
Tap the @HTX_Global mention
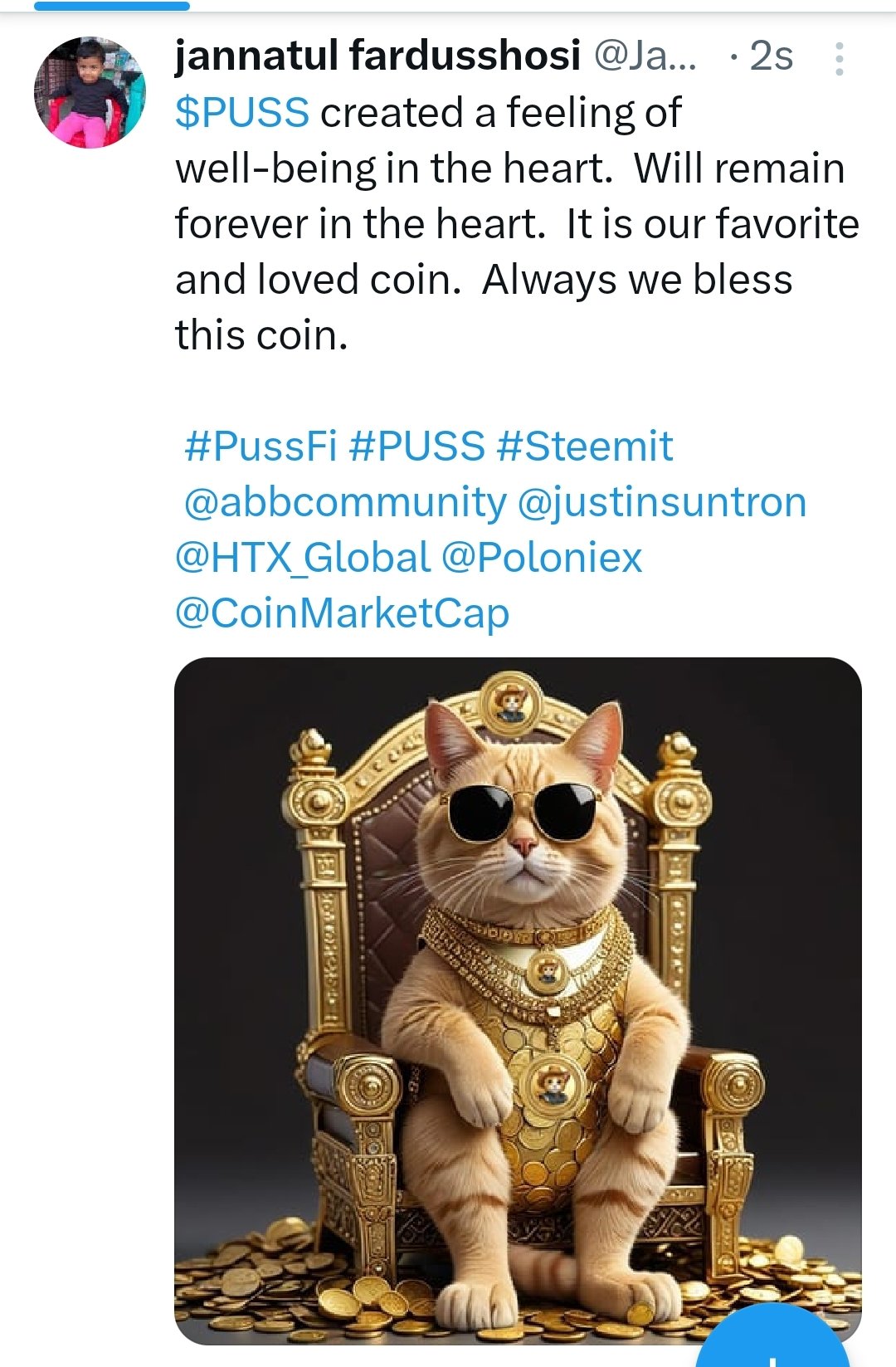click(303, 558)
